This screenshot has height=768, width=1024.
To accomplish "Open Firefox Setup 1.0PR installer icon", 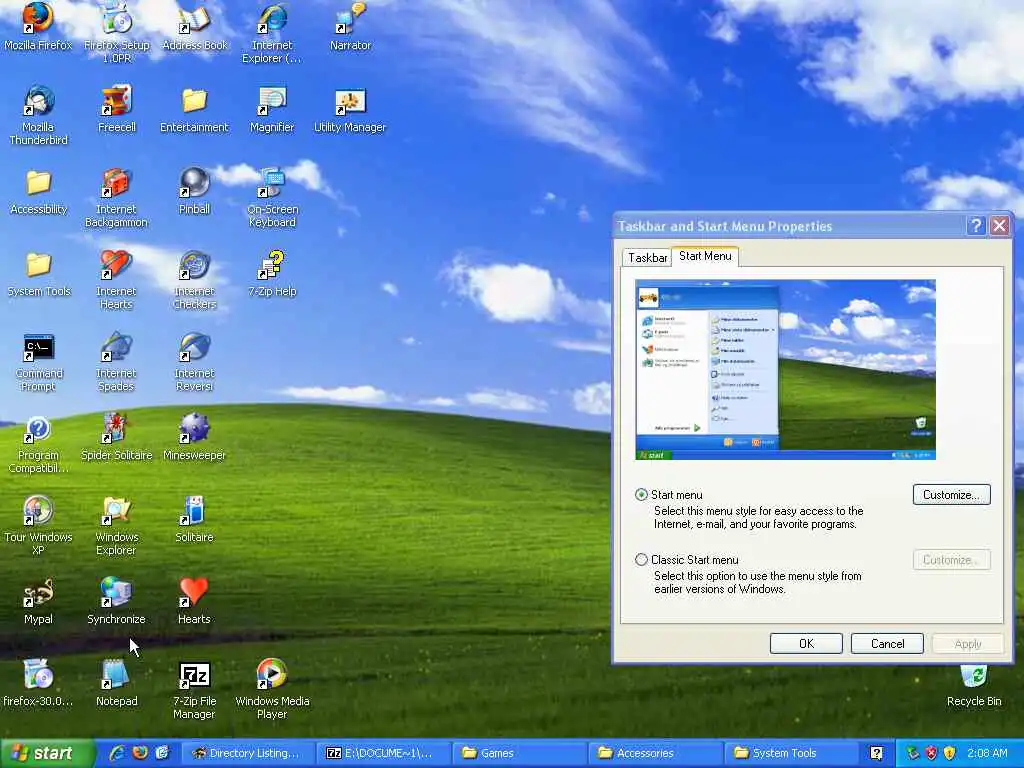I will [117, 31].
